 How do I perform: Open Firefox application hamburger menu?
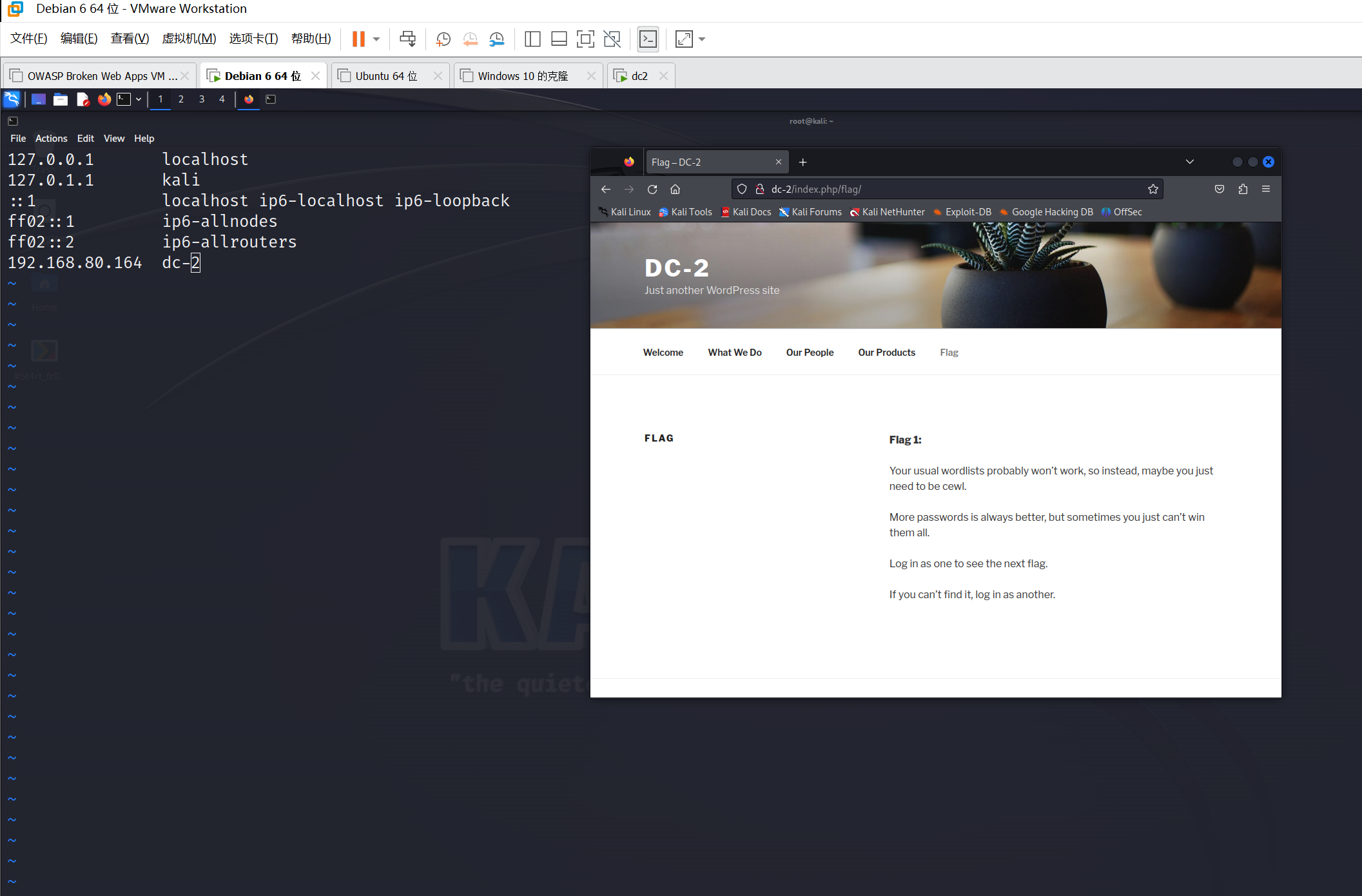click(1266, 190)
